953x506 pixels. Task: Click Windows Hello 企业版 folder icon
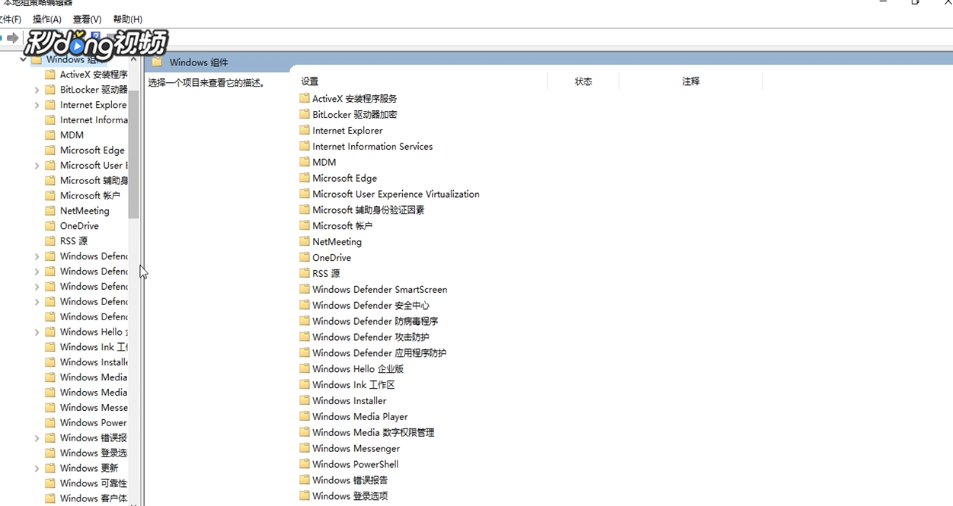[304, 368]
